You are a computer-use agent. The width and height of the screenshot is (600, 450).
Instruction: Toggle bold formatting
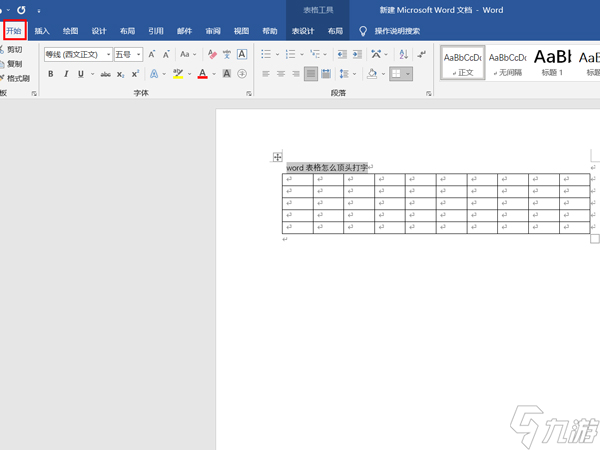51,74
